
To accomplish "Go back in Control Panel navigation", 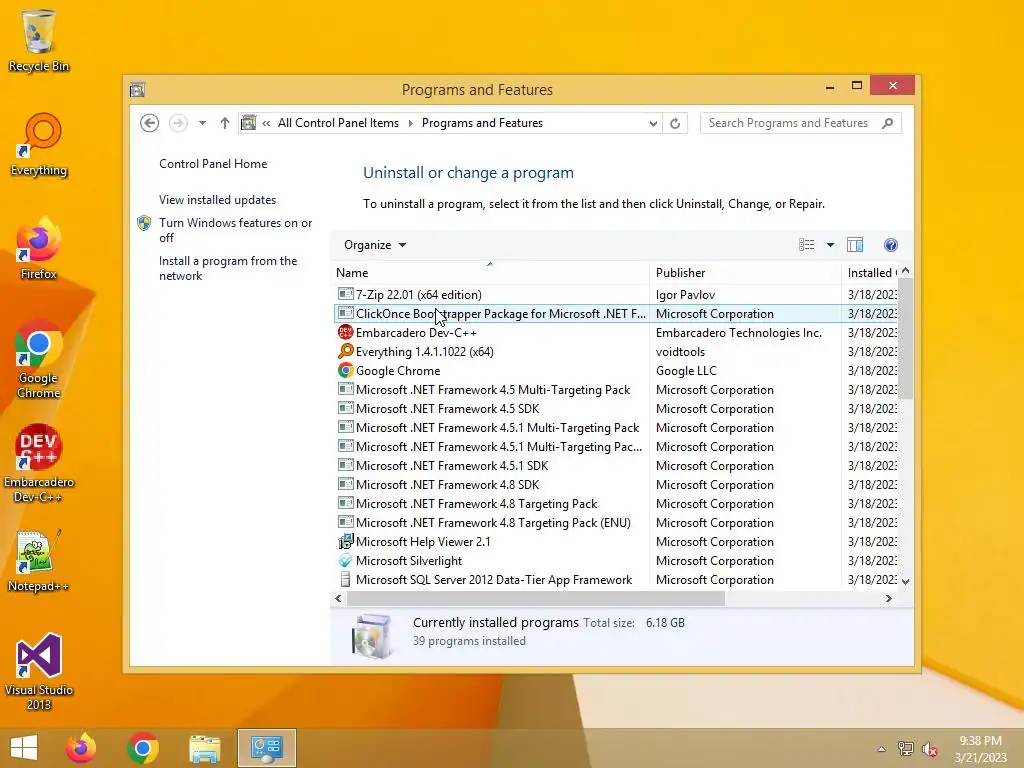I will (x=150, y=123).
